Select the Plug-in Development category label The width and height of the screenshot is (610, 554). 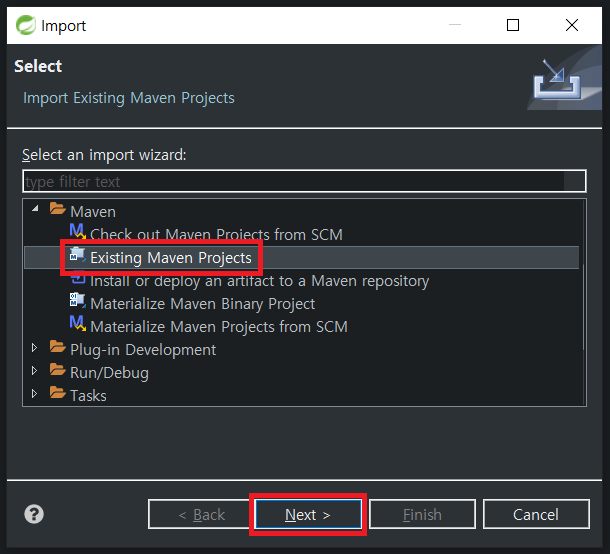click(143, 349)
